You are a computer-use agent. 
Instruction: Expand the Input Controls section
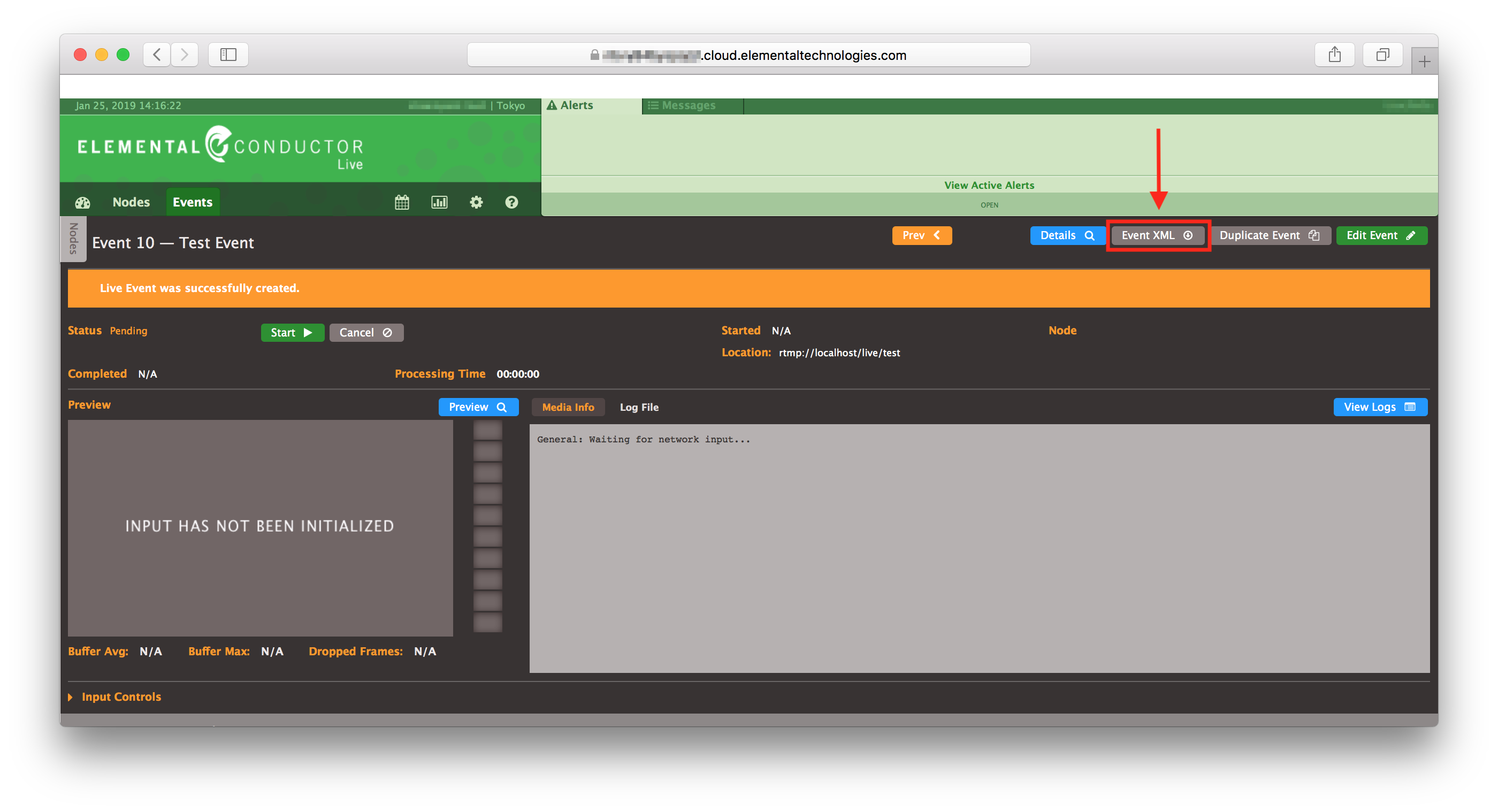[x=120, y=696]
